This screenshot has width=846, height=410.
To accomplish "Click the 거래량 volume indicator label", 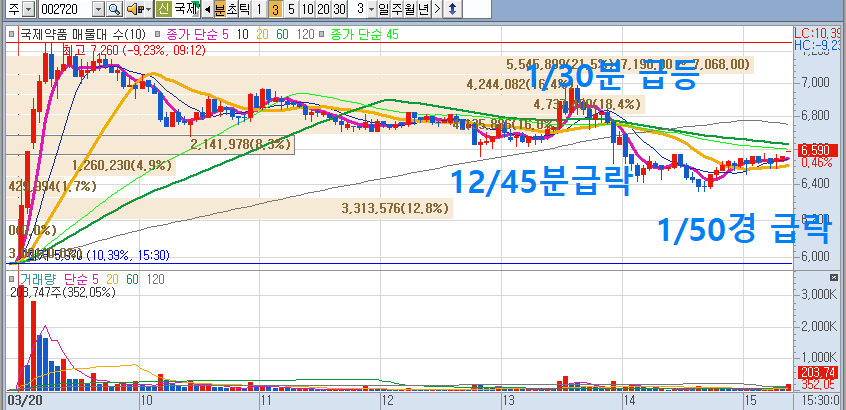I will pos(38,279).
